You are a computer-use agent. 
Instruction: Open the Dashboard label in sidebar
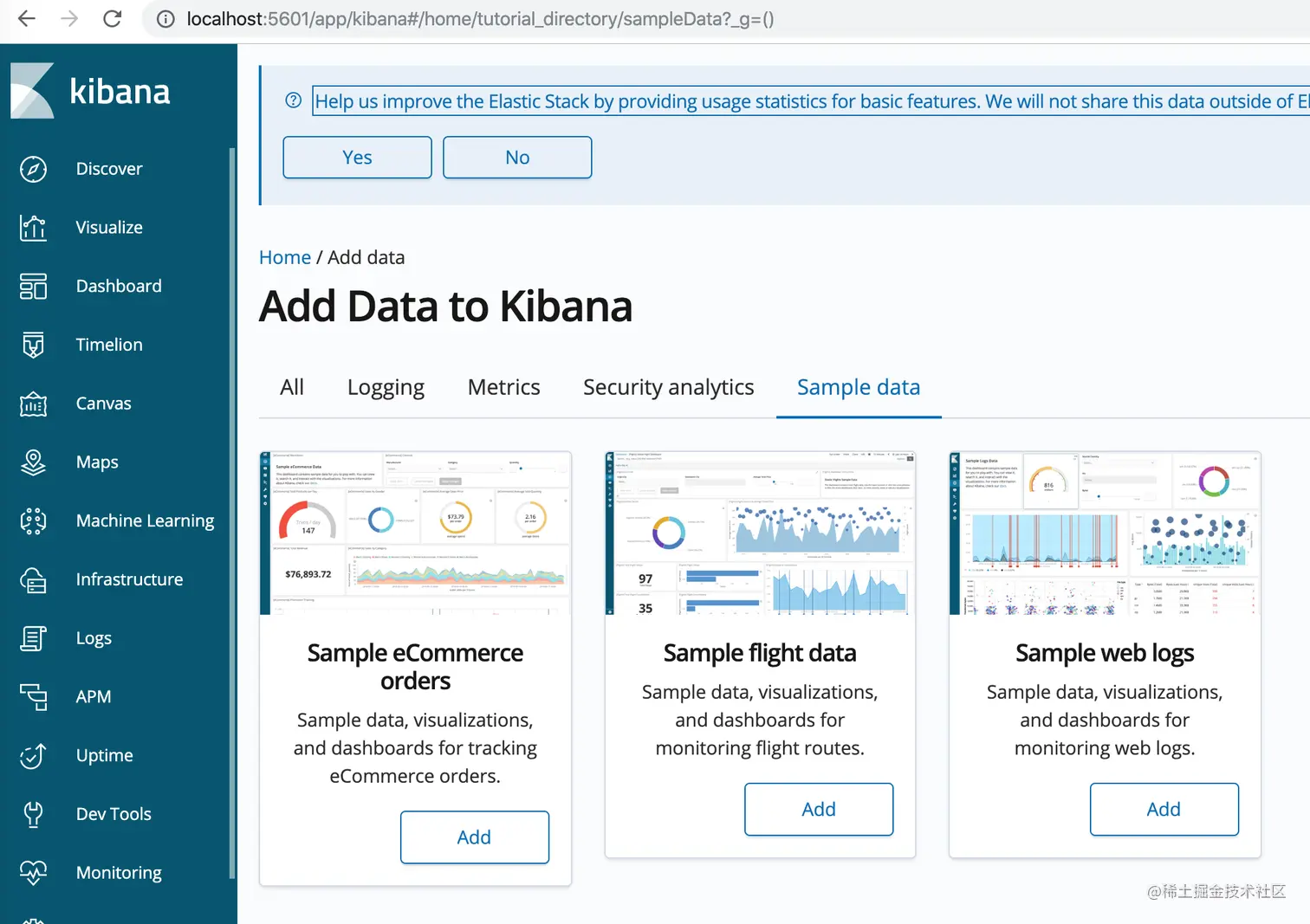pos(119,286)
